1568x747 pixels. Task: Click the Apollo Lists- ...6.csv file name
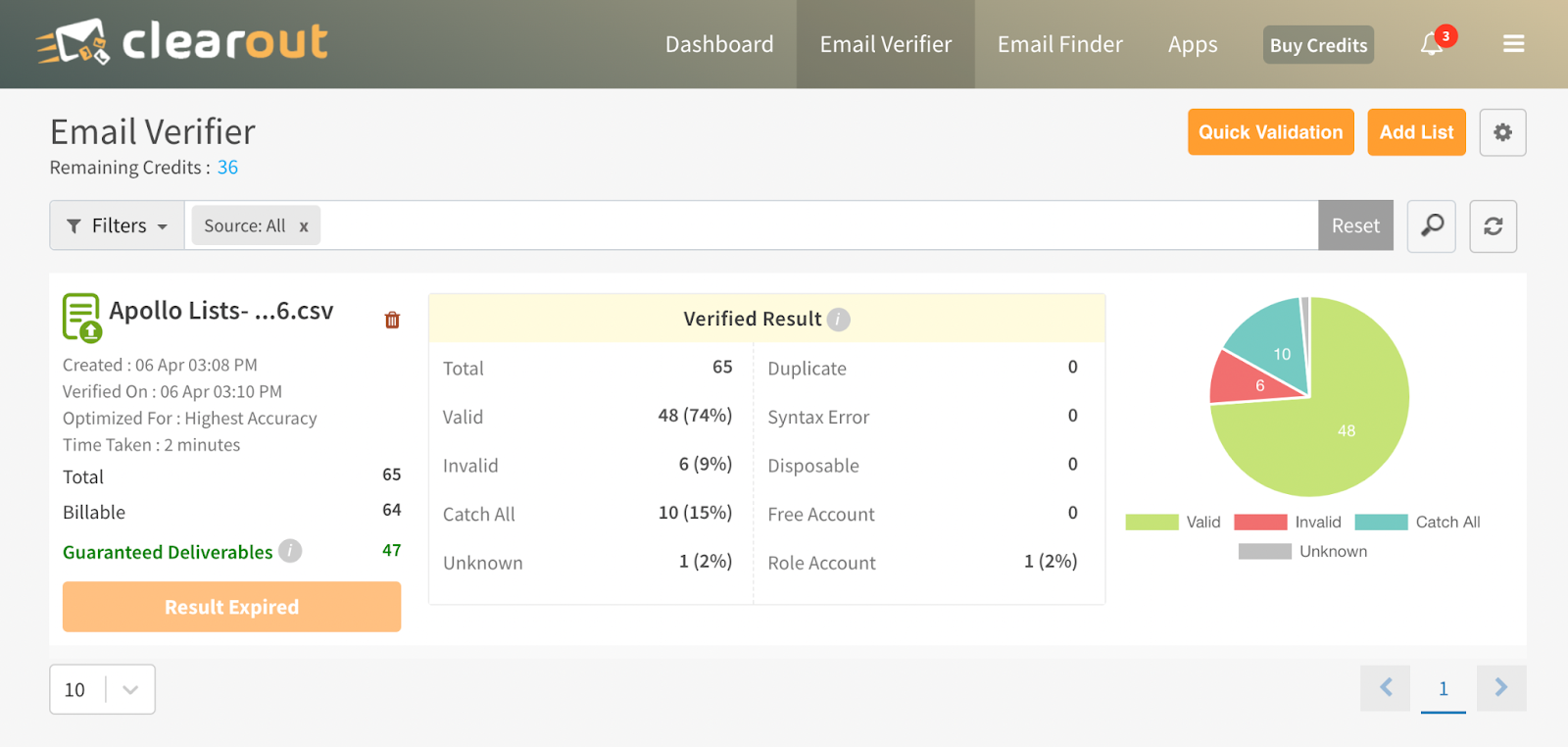[221, 311]
